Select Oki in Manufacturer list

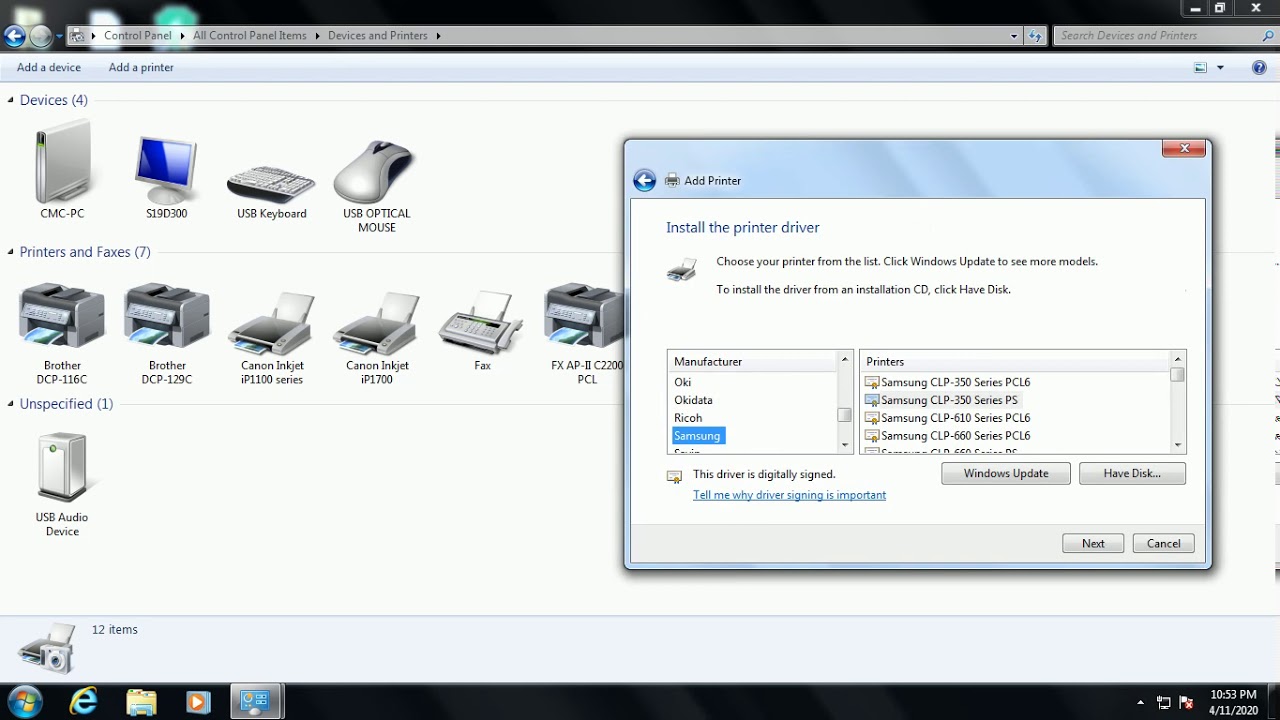[683, 382]
